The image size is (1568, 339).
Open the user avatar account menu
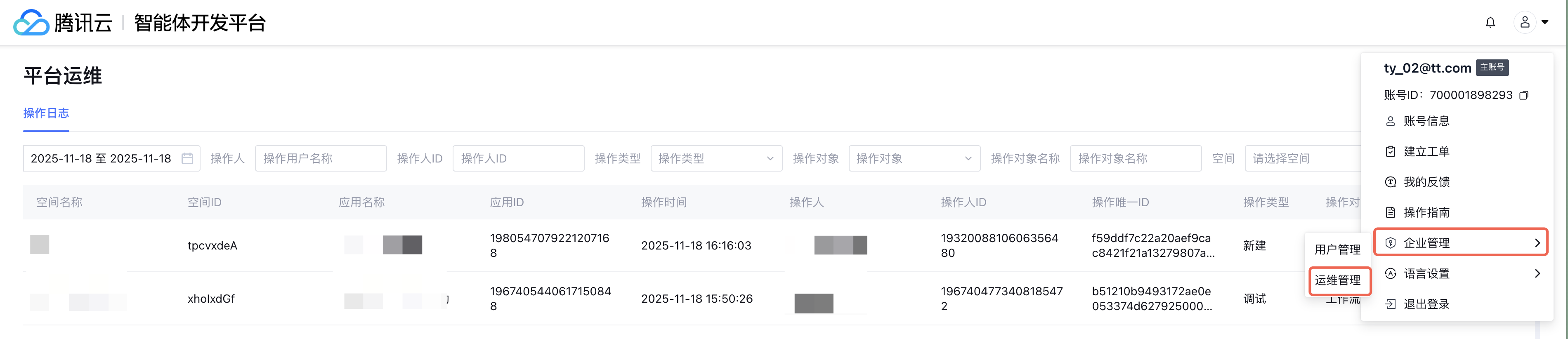pos(1525,23)
